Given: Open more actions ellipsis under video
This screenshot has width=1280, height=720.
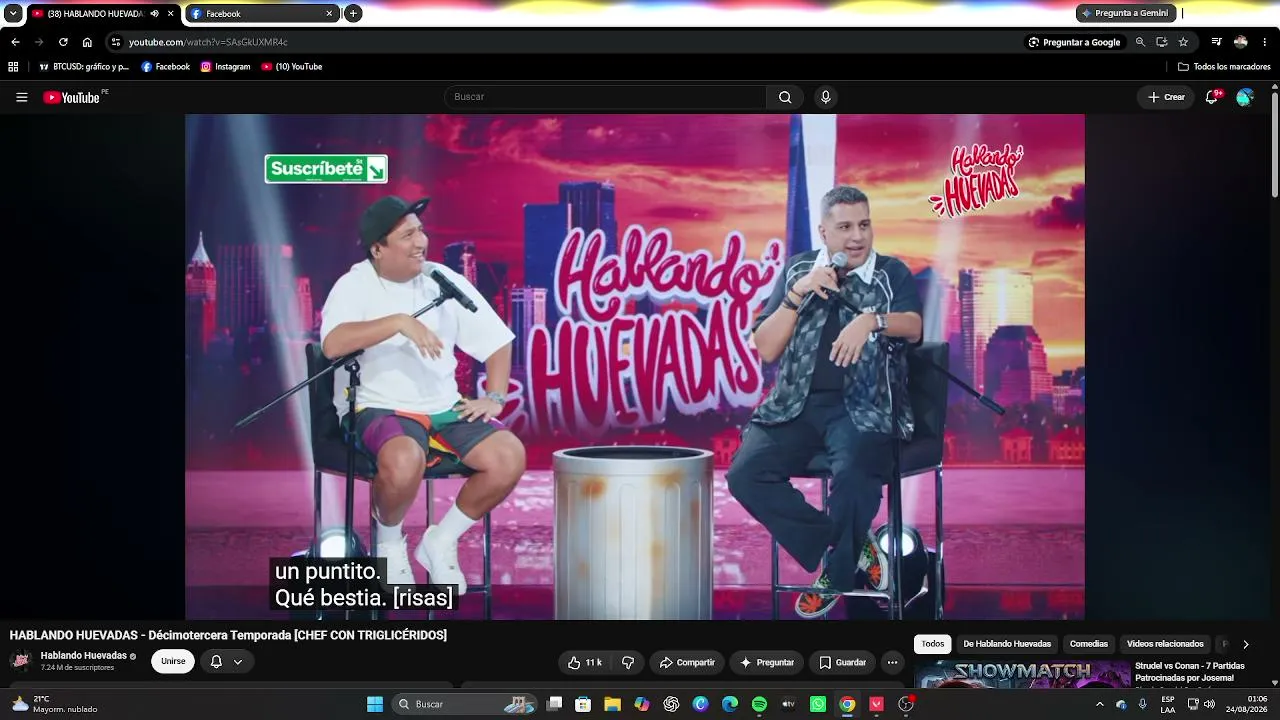Looking at the screenshot, I should pyautogui.click(x=892, y=662).
